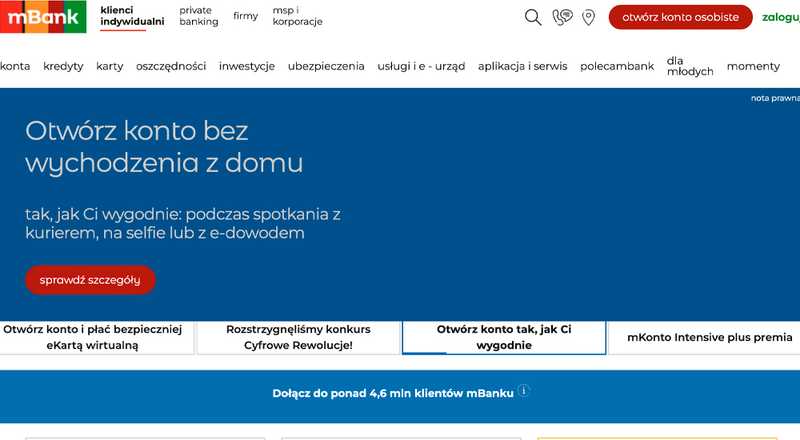800x440 pixels.
Task: Open the oszczędności menu
Action: (171, 66)
